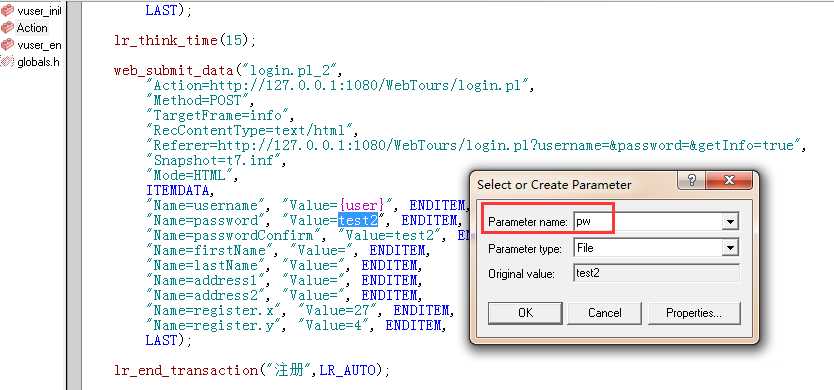Click the Original value field showing test2
The image size is (834, 390).
pos(656,273)
